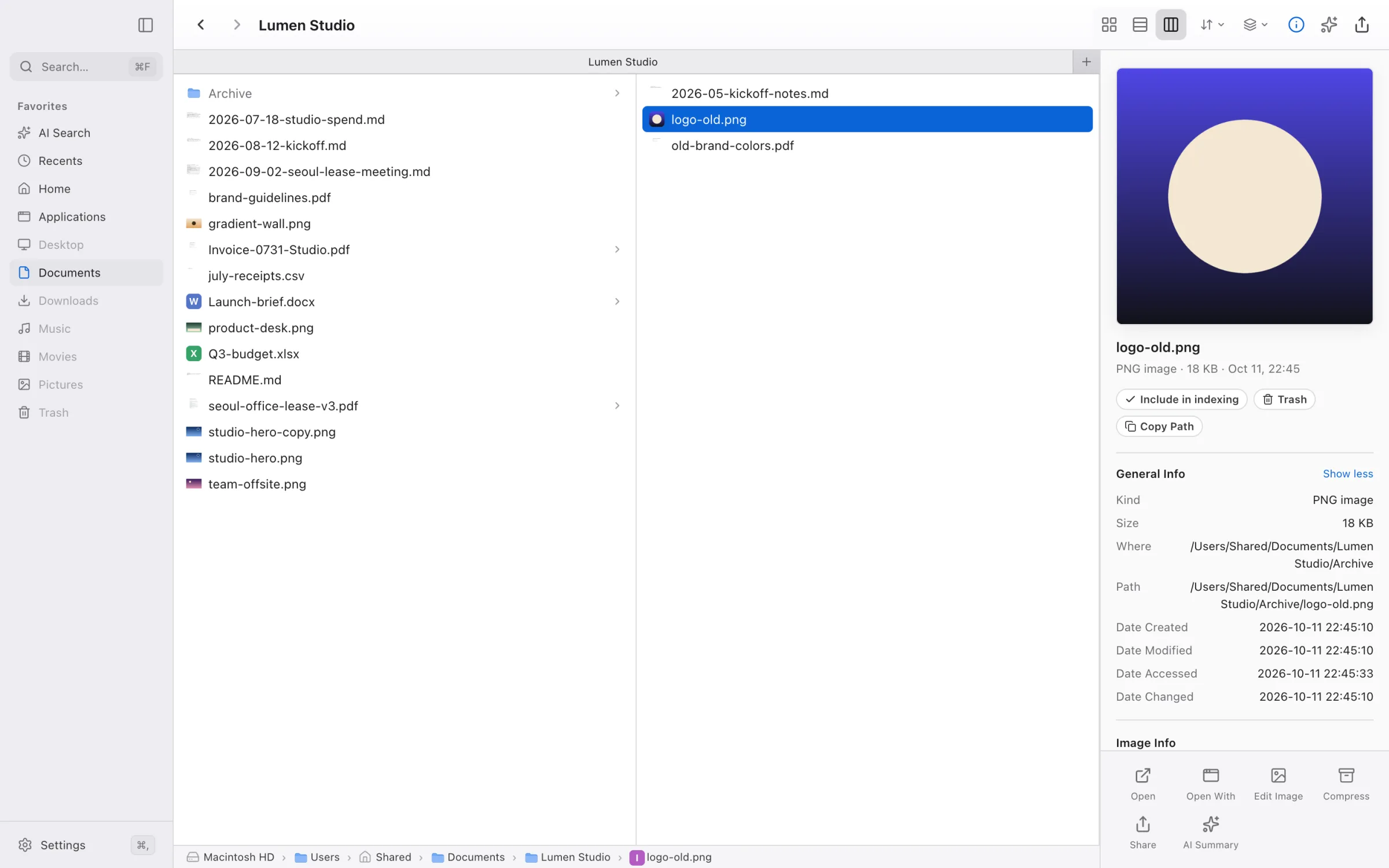Expand the Archive folder chevron
1389x868 pixels.
(617, 93)
